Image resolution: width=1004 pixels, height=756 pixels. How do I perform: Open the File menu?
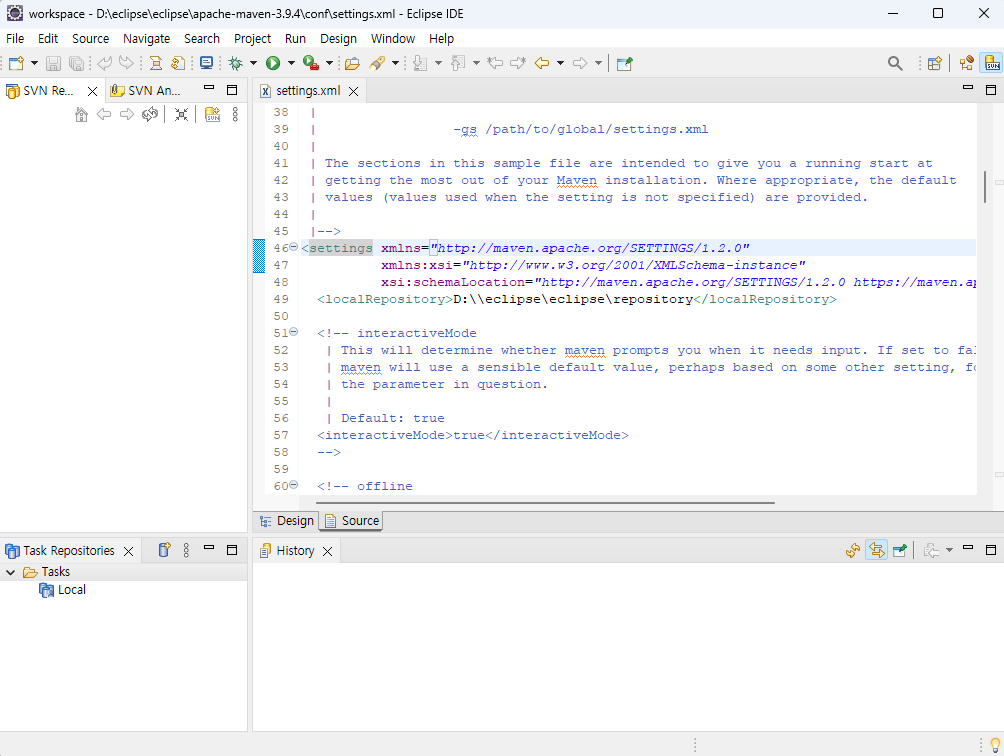click(x=15, y=38)
